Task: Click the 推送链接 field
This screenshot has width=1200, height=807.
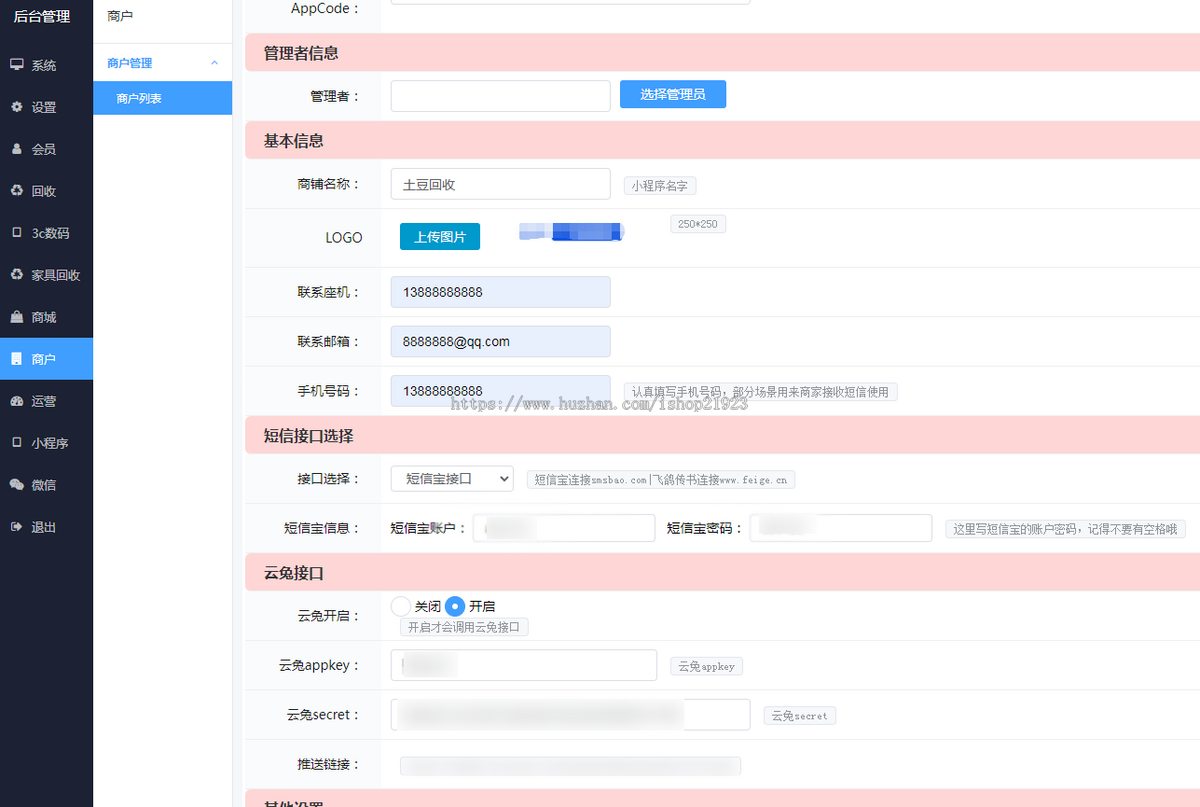Action: click(570, 765)
